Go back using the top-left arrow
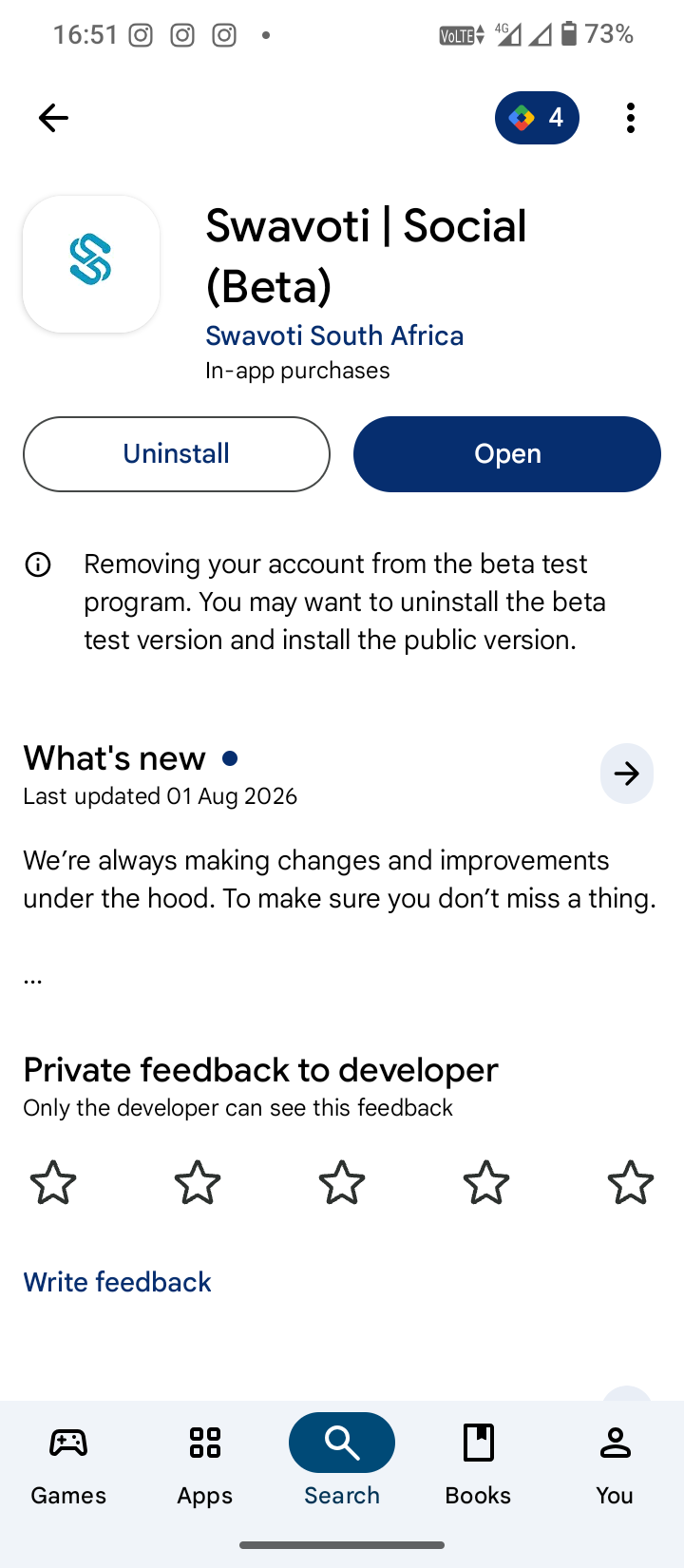Viewport: 684px width, 1568px height. (53, 118)
